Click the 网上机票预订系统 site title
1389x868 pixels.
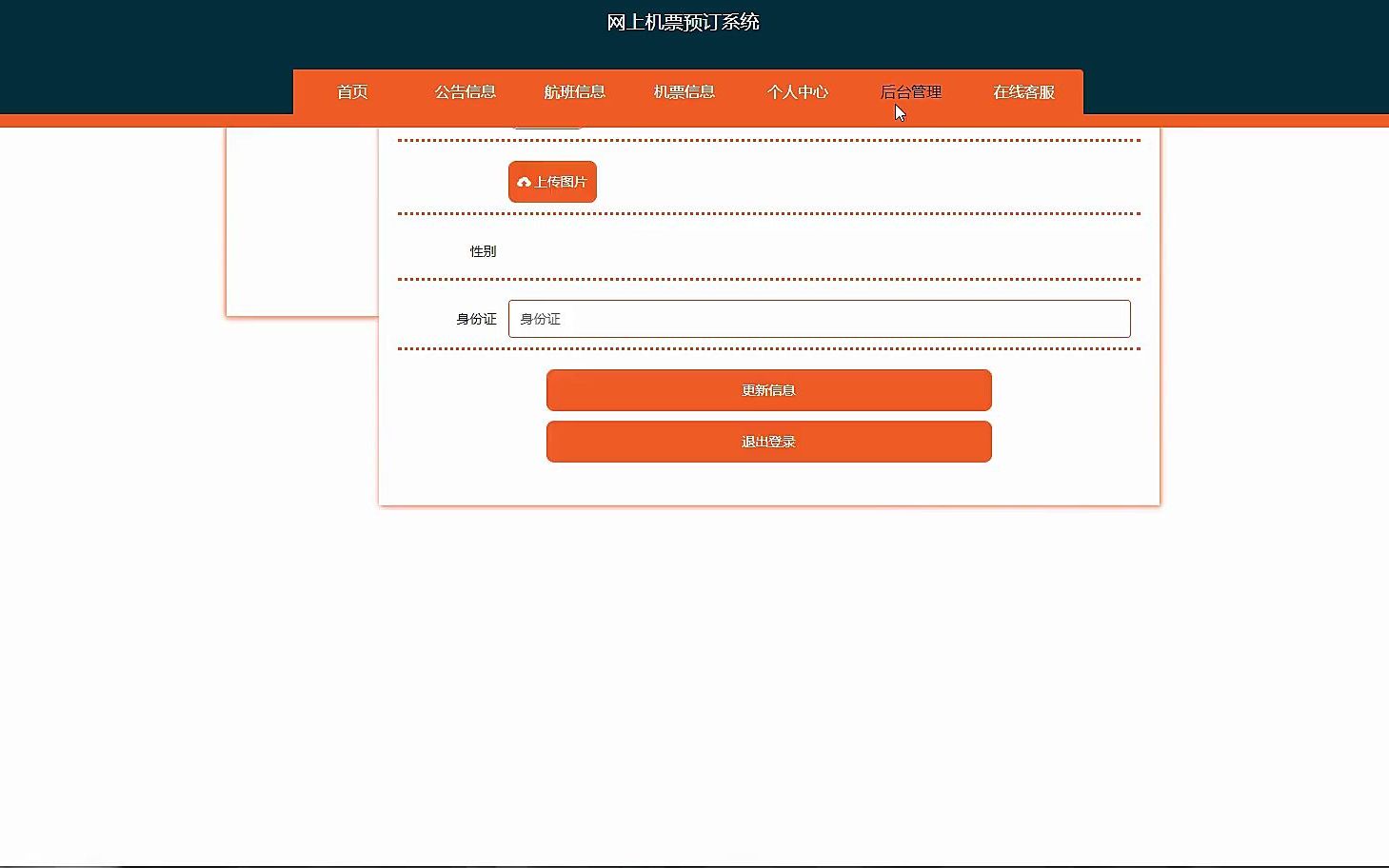coord(683,22)
